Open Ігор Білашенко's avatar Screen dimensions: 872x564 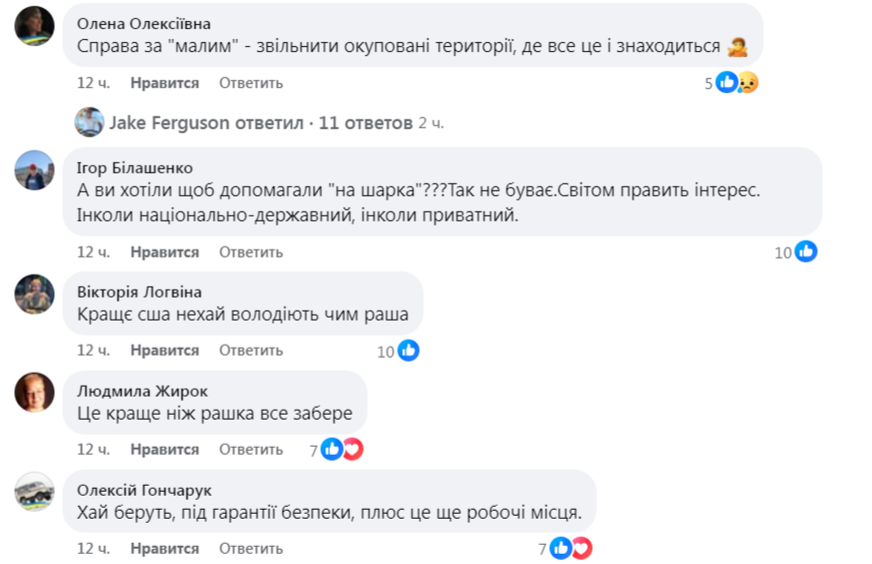(x=34, y=170)
